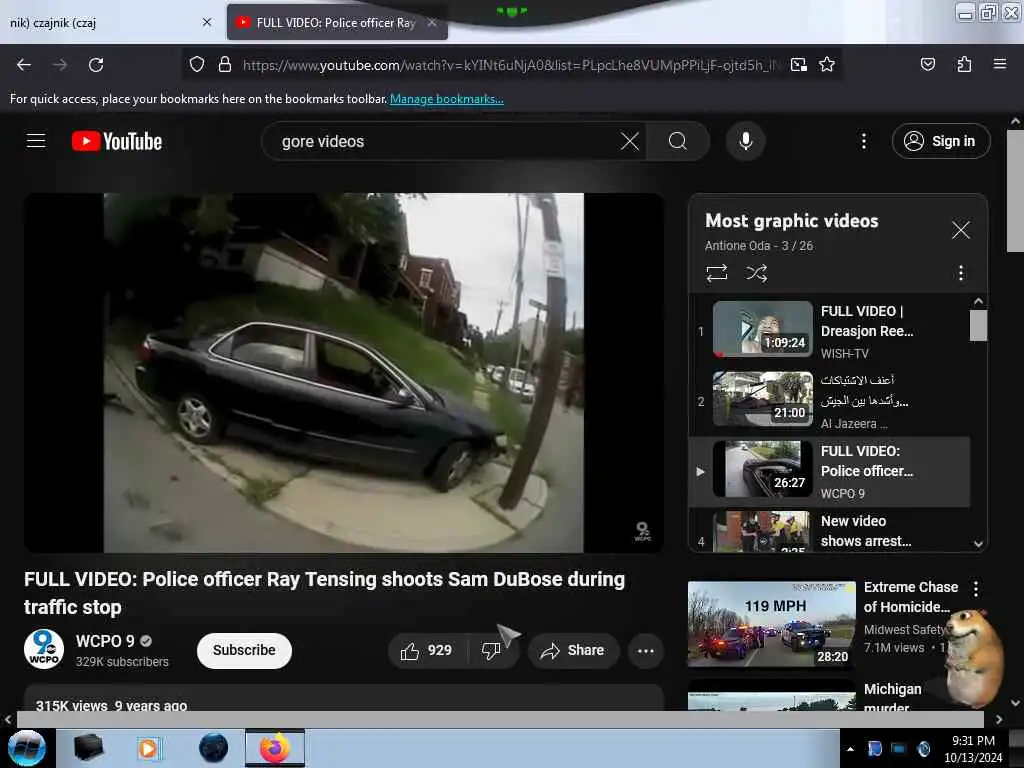The image size is (1024, 768).
Task: Select playlist item New video shows arrest
Action: [829, 530]
